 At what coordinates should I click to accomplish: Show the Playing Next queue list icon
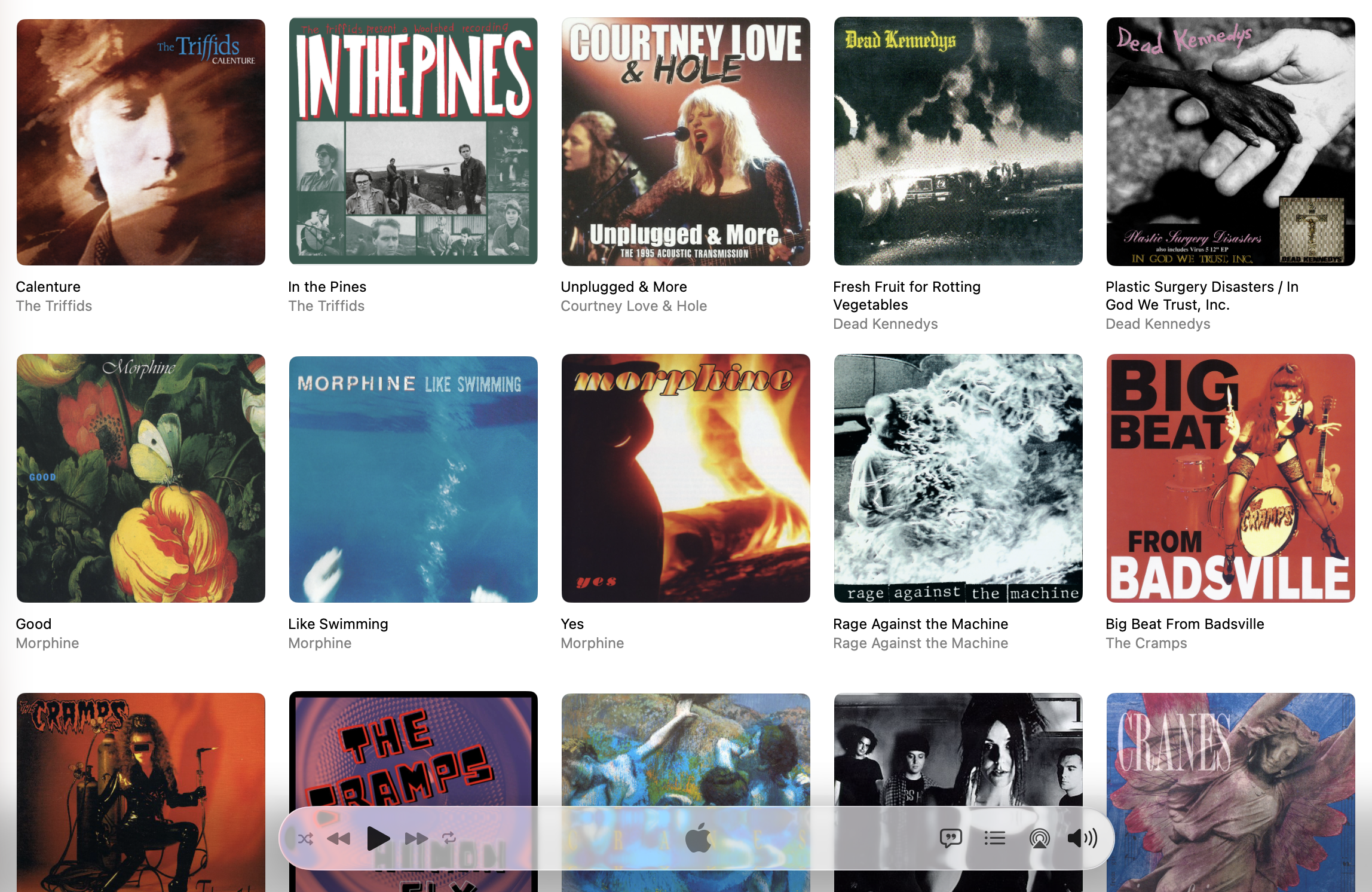pyautogui.click(x=995, y=838)
